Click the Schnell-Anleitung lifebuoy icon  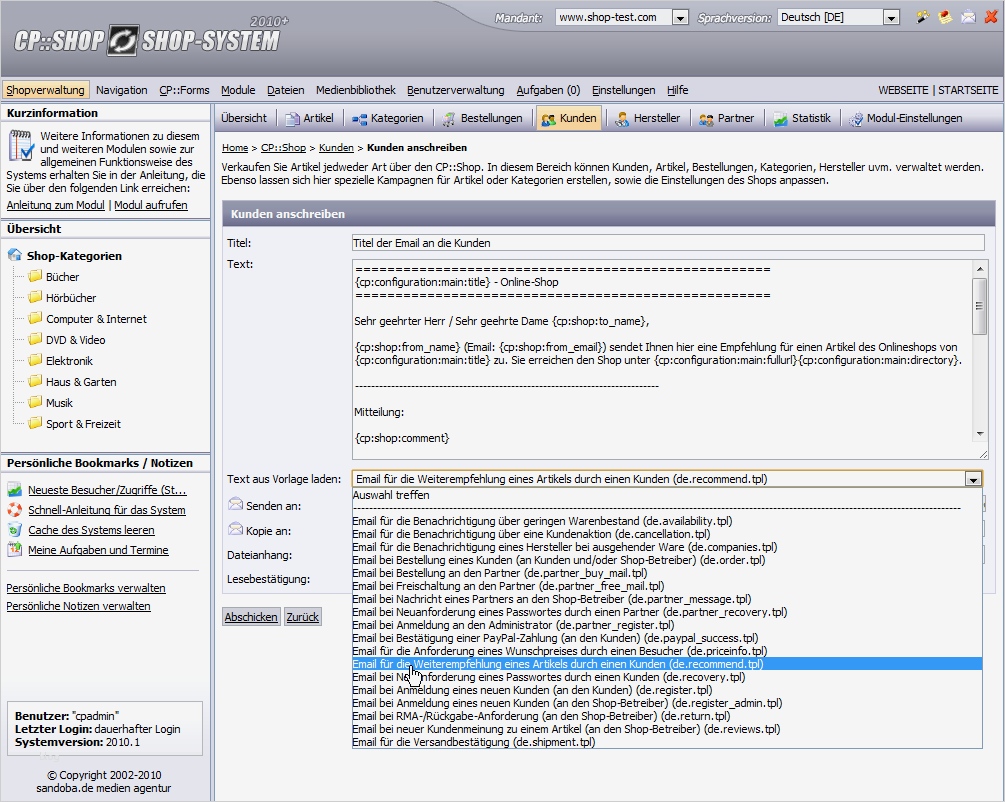[15, 510]
